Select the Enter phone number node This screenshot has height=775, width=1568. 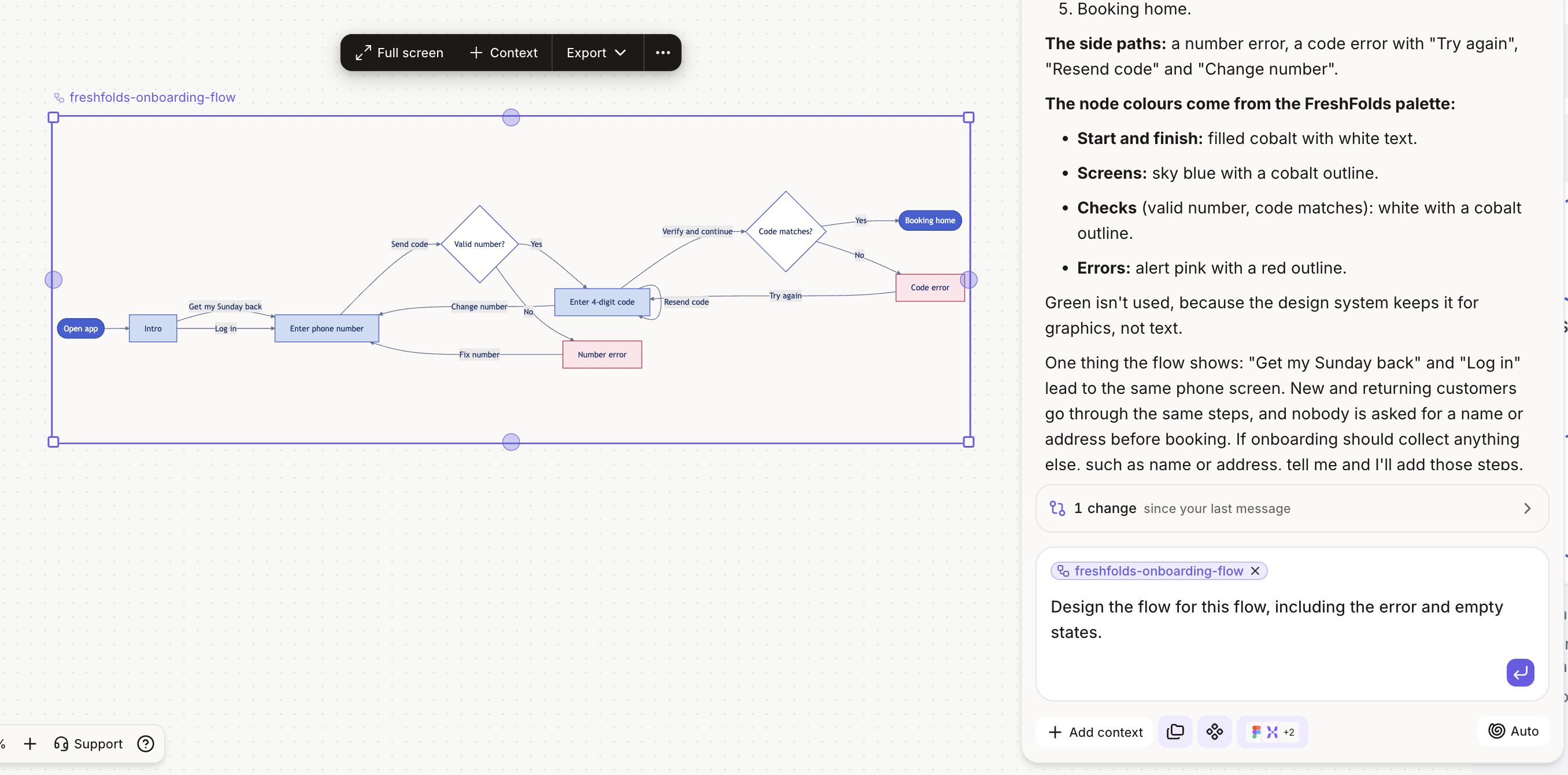(x=327, y=329)
